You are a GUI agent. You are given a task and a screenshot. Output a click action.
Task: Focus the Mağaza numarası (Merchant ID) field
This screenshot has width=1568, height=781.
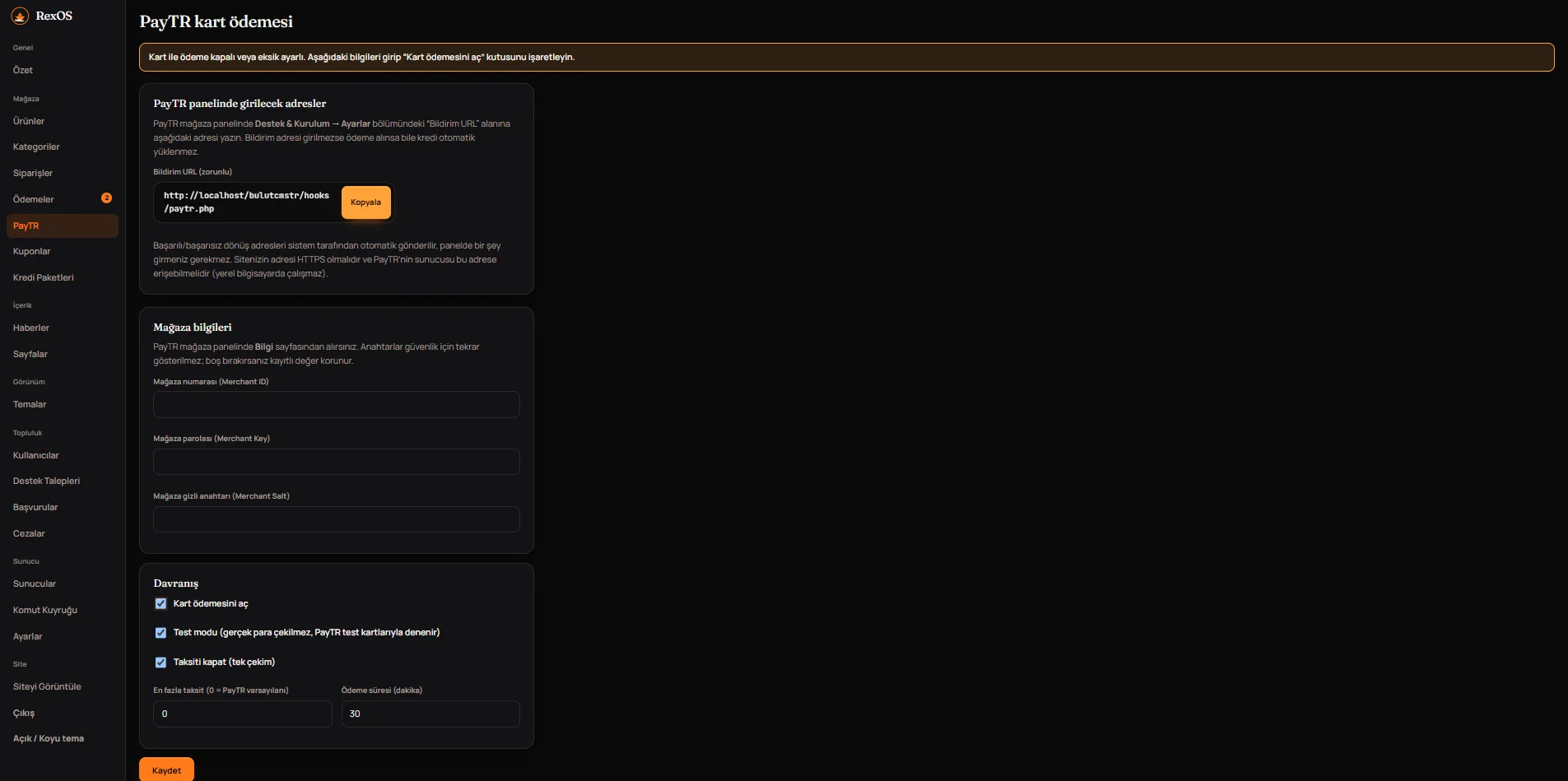tap(337, 404)
